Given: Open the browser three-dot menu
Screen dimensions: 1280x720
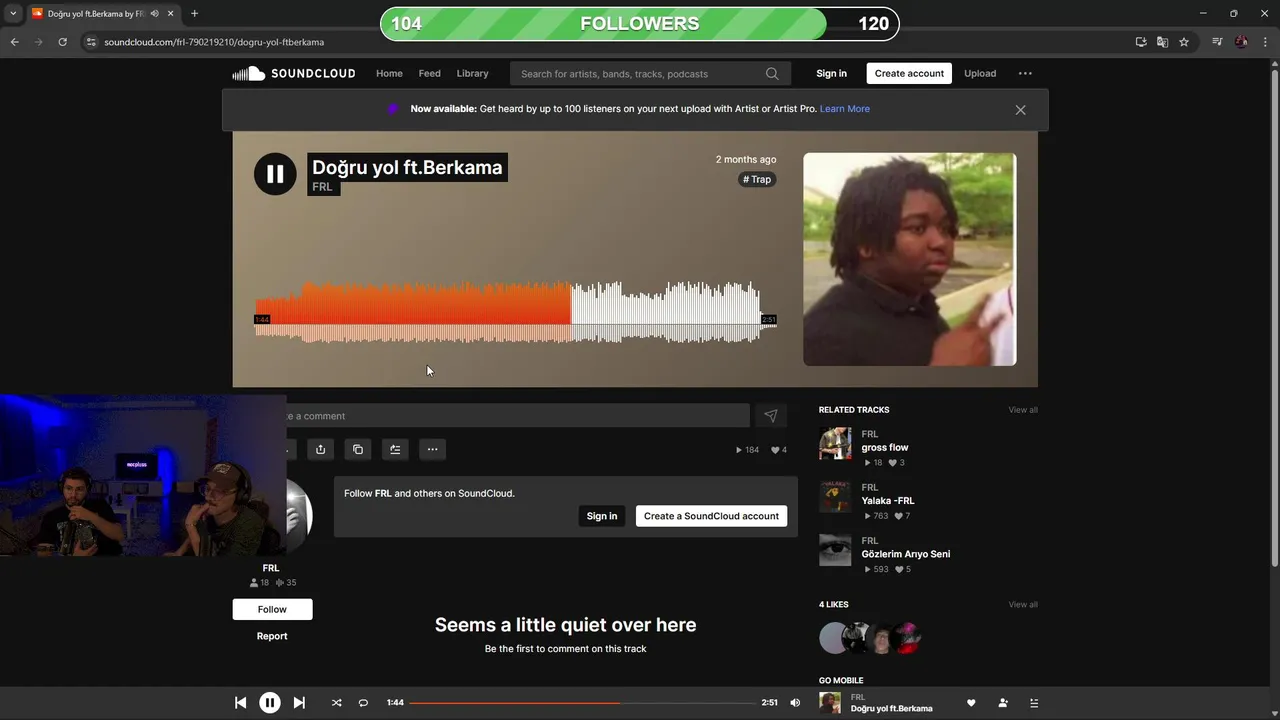Looking at the screenshot, I should [x=1265, y=42].
